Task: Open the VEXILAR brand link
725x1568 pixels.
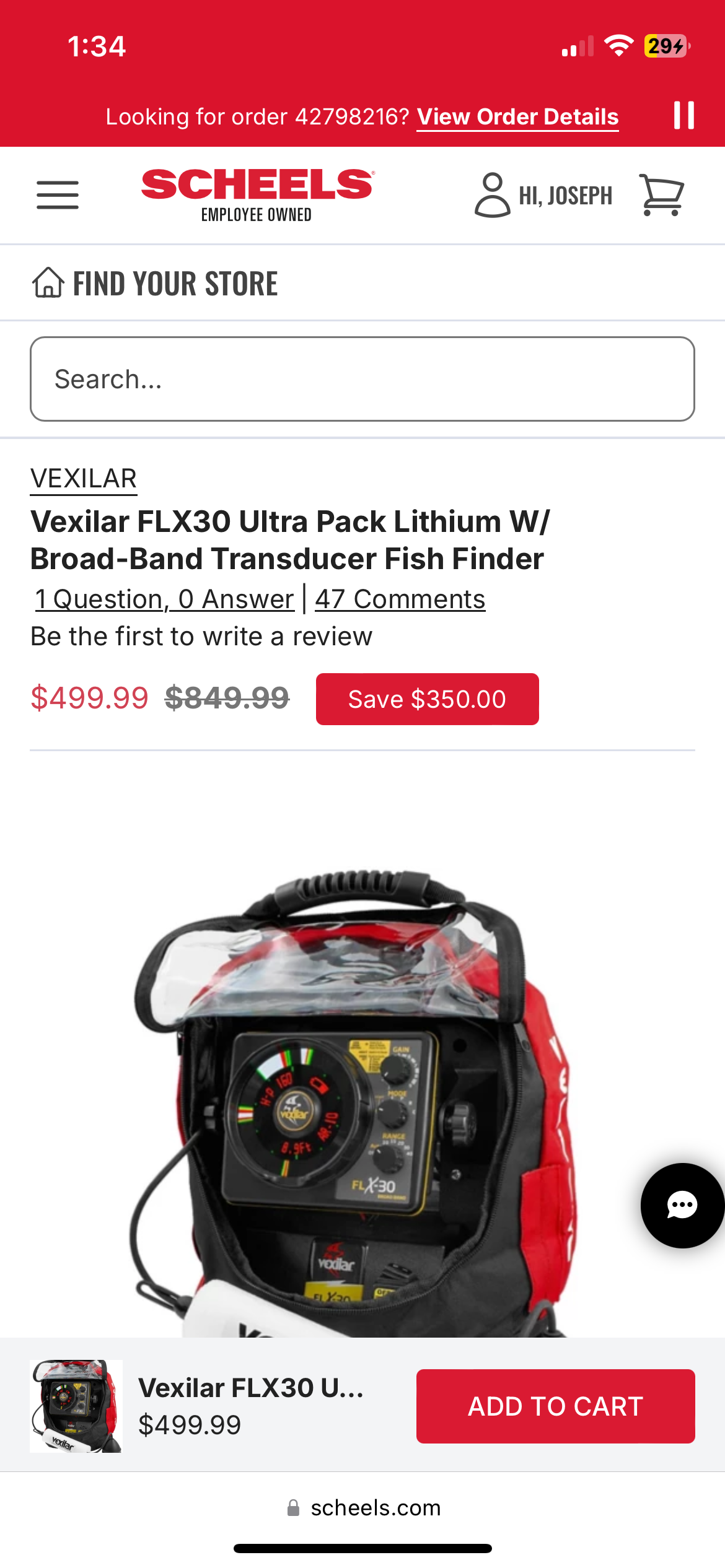Action: (x=84, y=479)
